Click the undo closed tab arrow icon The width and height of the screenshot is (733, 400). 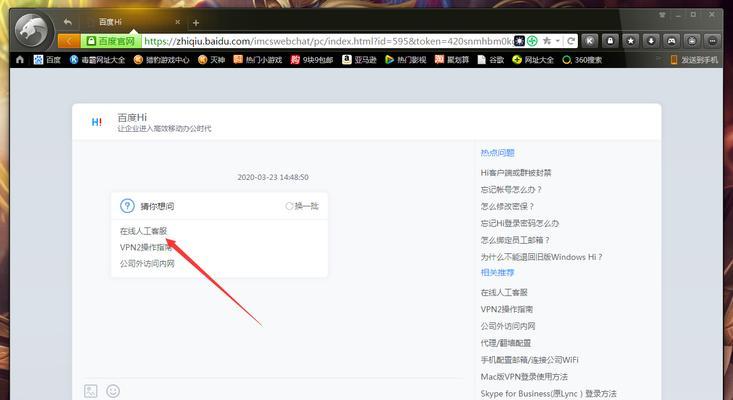68,22
